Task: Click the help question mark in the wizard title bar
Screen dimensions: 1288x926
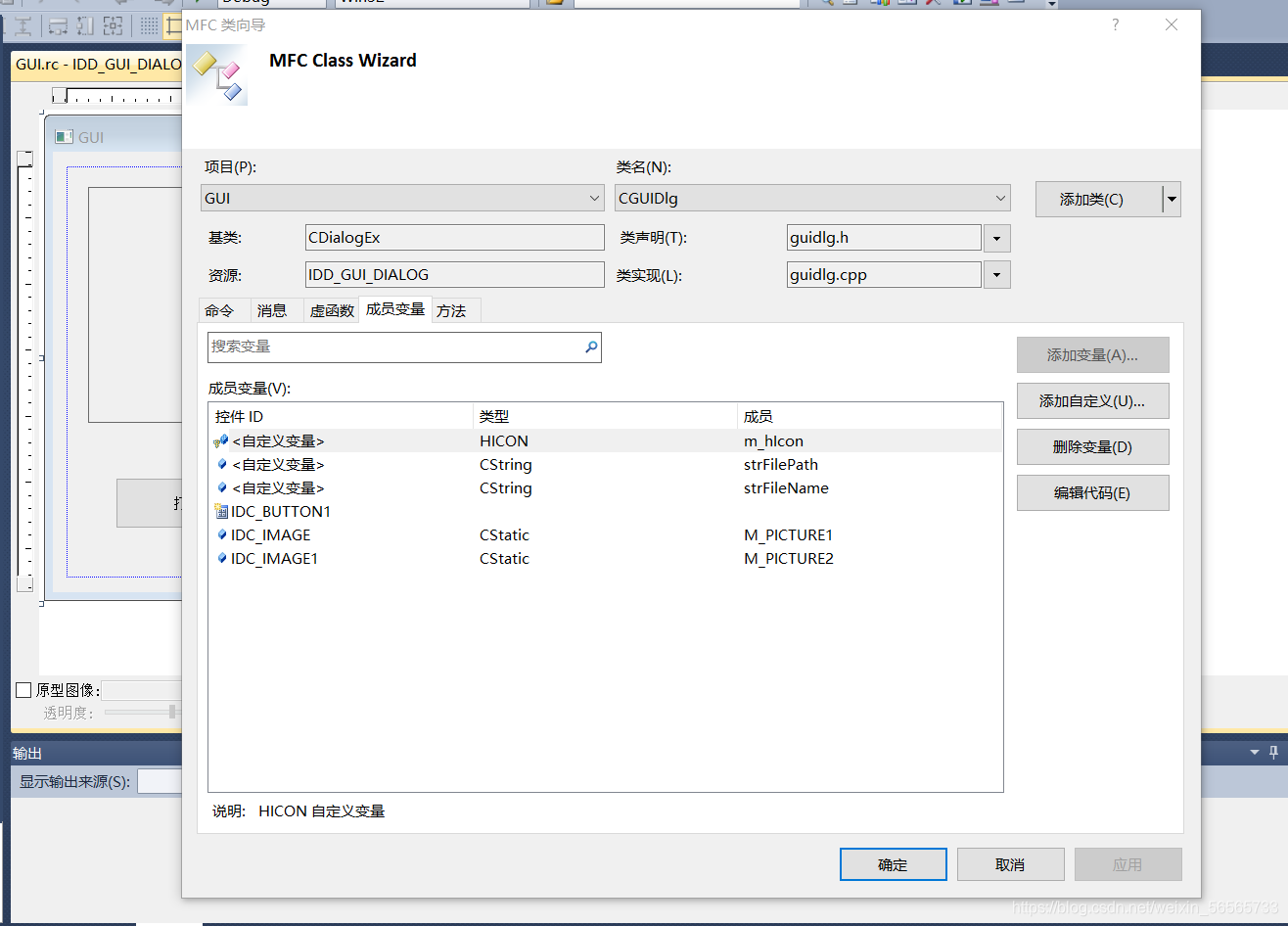Action: [1115, 25]
